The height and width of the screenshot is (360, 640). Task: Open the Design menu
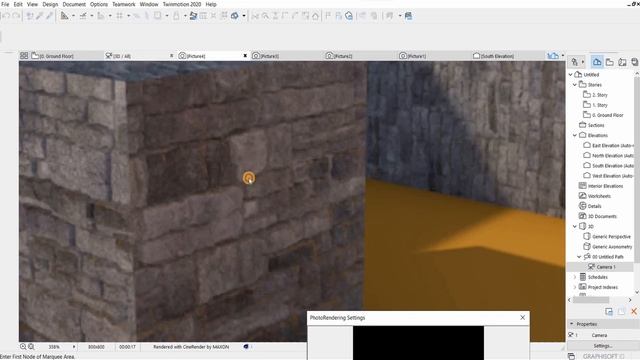point(50,4)
